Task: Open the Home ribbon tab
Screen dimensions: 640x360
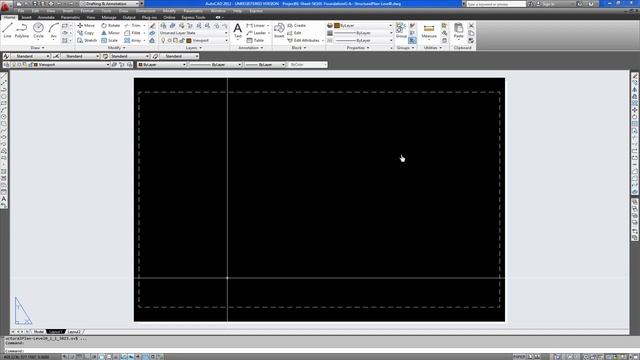Action: point(9,18)
